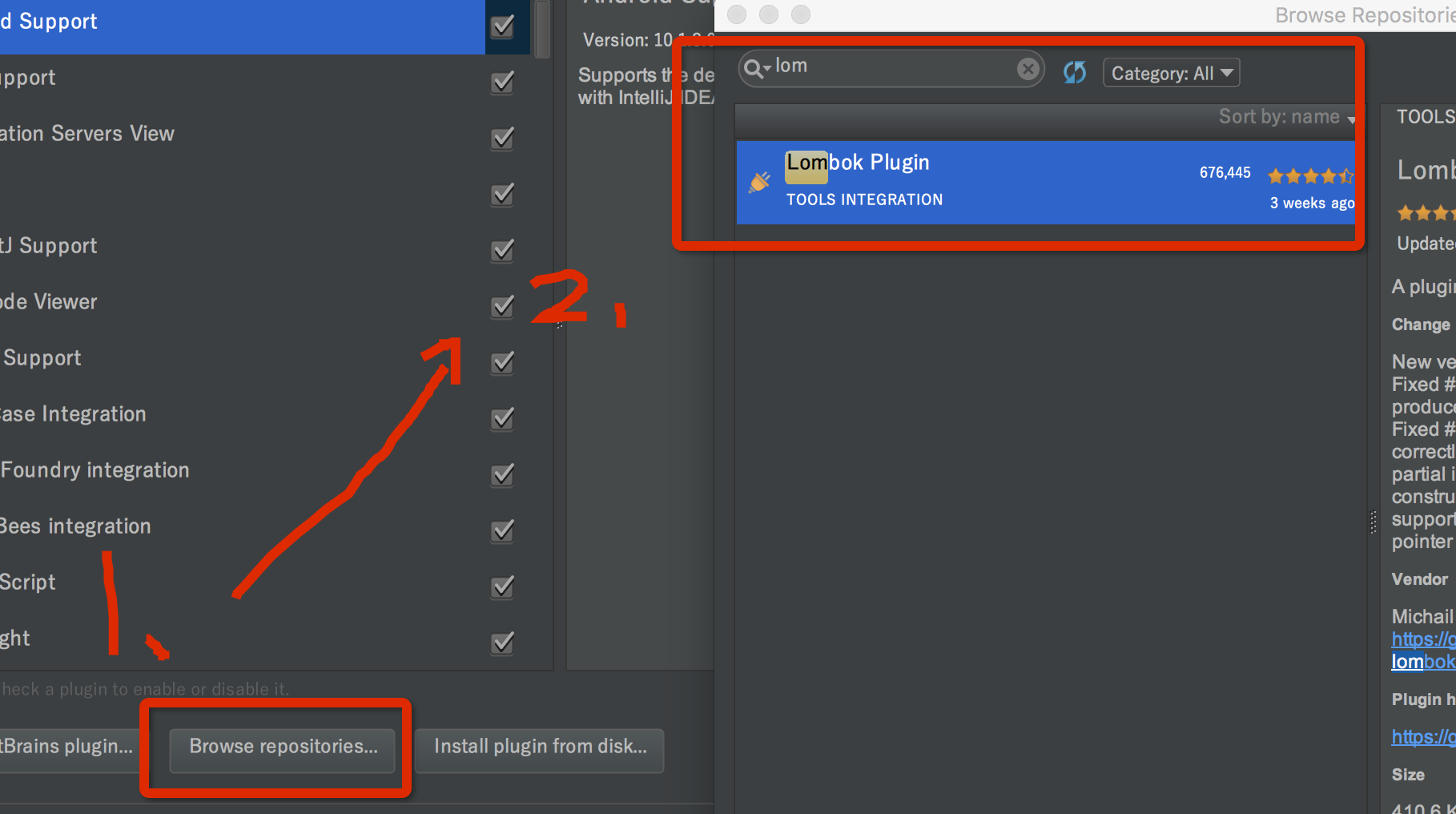Toggle checkbox for Database Integration row
This screenshot has height=814, width=1456.
tap(502, 419)
